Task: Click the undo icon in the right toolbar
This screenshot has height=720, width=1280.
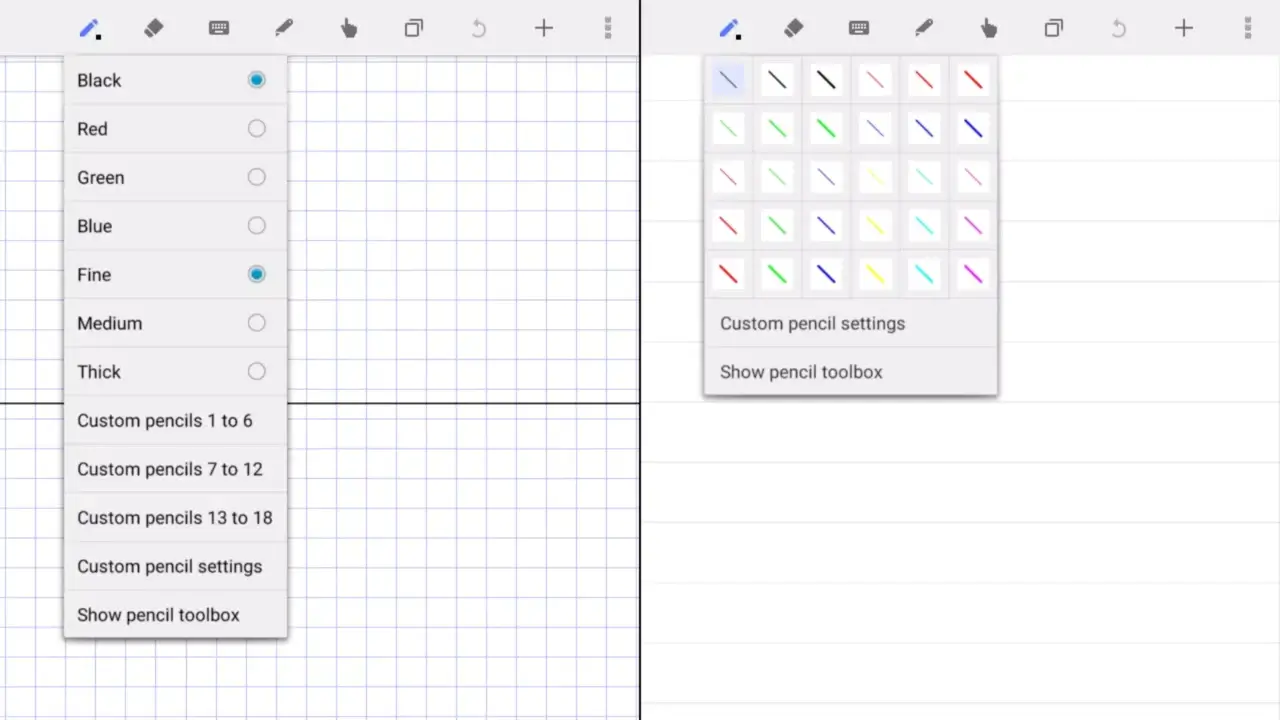Action: click(x=1118, y=28)
